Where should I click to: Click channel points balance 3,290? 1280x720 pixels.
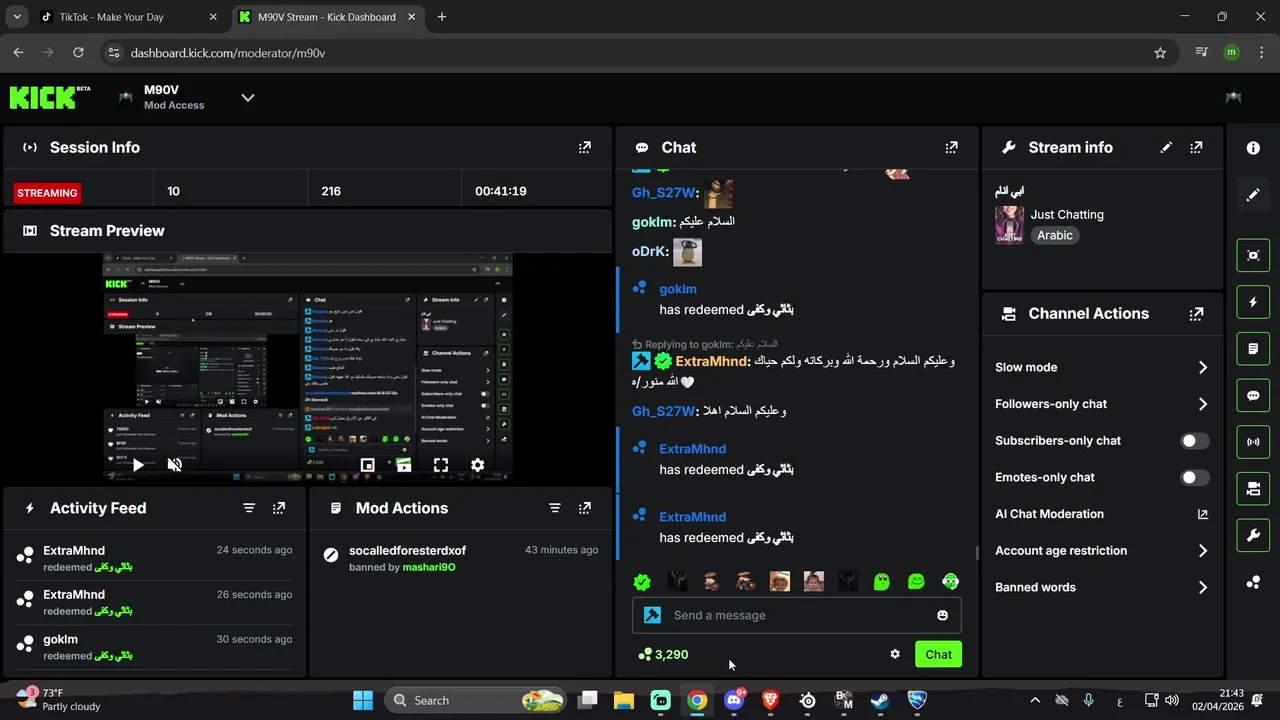pos(663,654)
